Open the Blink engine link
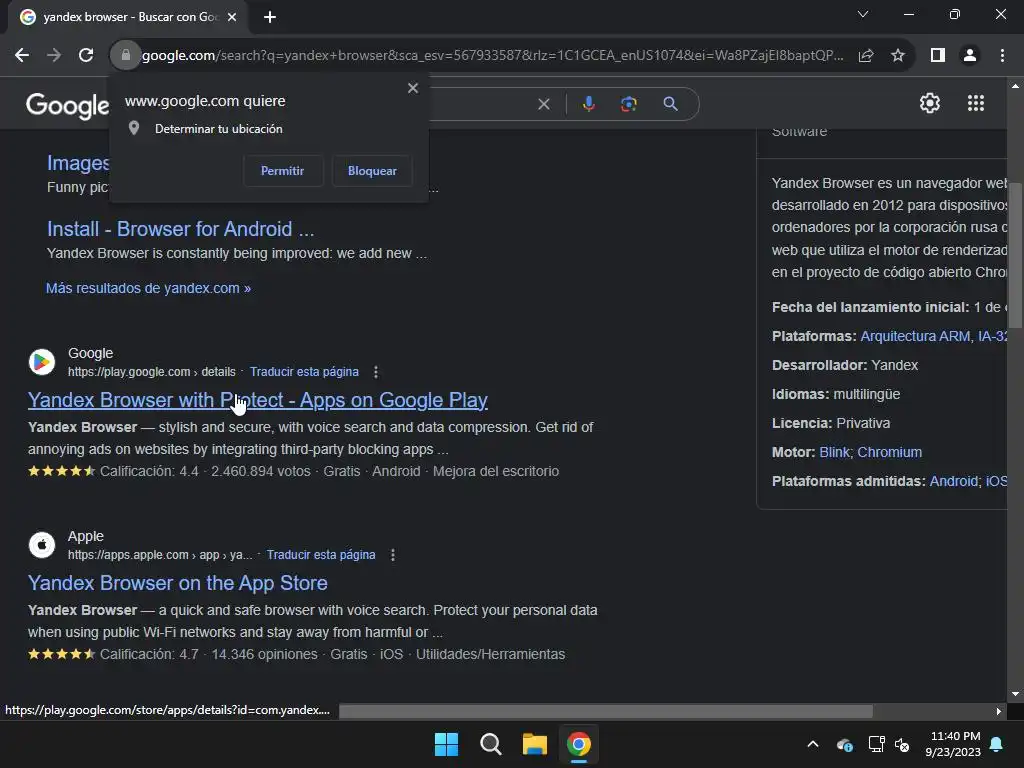This screenshot has height=768, width=1024. pyautogui.click(x=835, y=452)
